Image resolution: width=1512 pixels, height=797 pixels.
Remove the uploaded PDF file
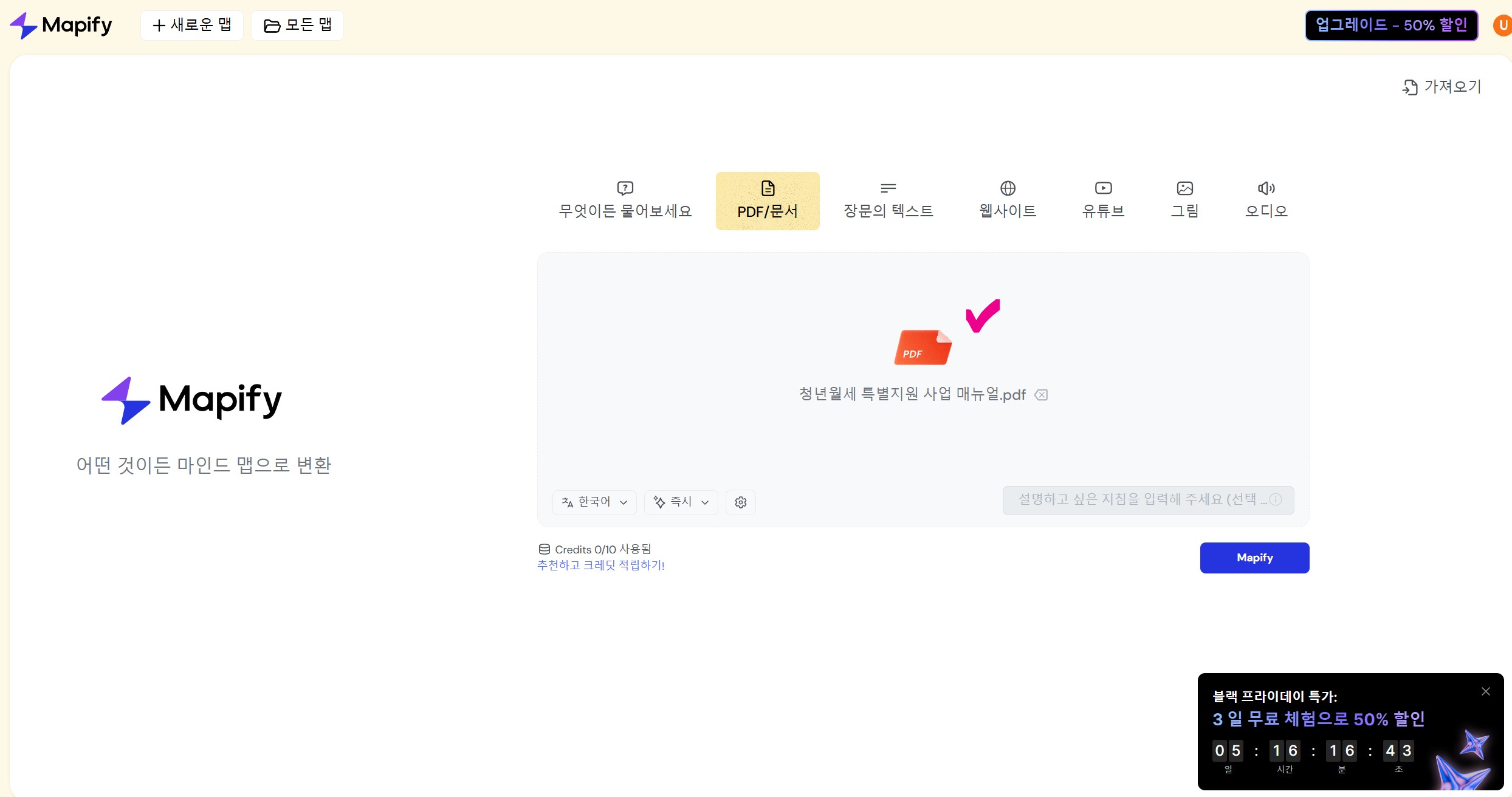pos(1041,395)
